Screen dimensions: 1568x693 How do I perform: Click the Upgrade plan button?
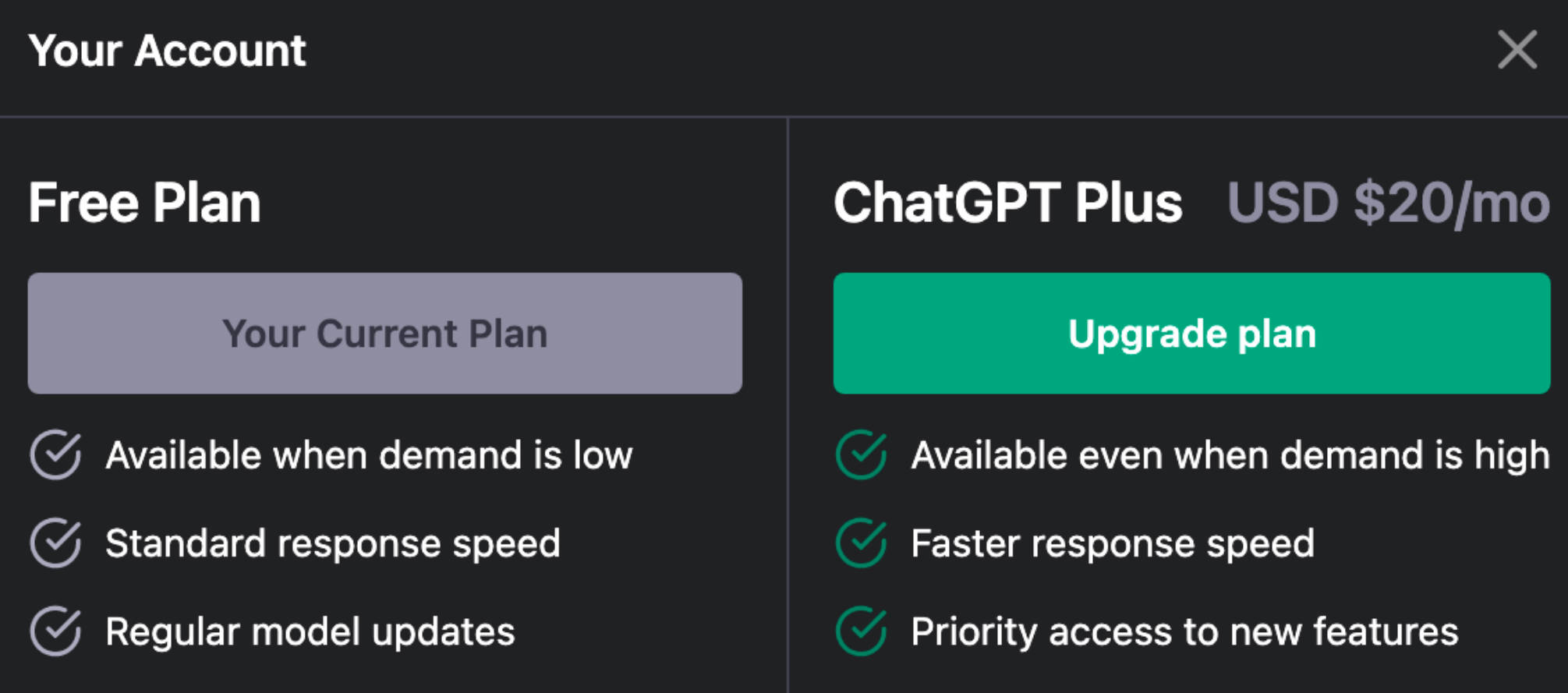click(1191, 334)
